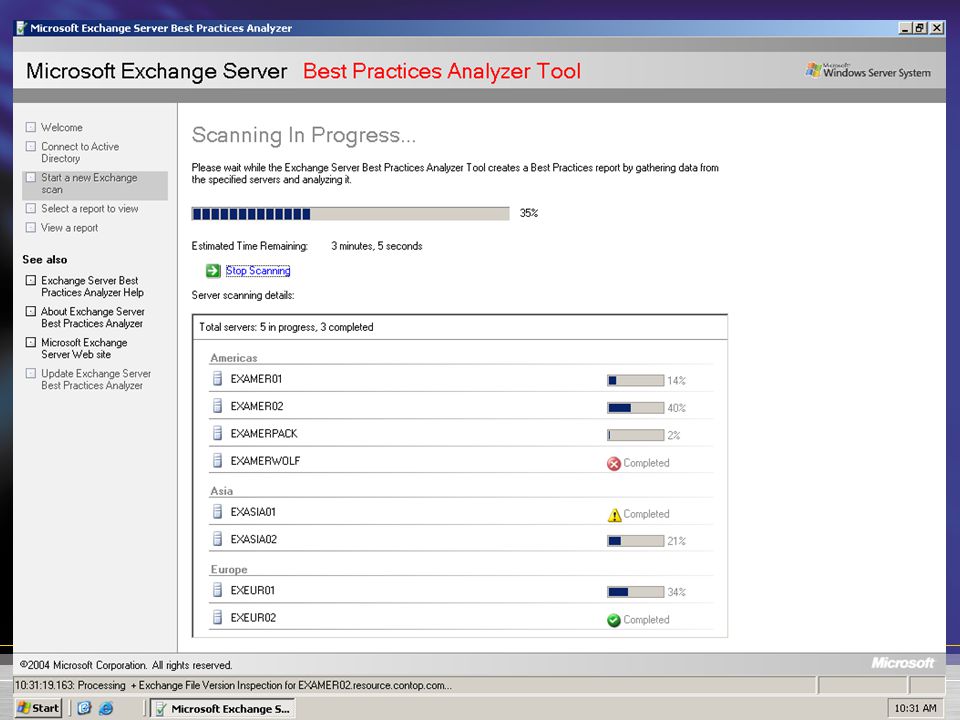Screen dimensions: 960x720
Task: Select the EXEUR01 server icon
Action: pyautogui.click(x=217, y=590)
